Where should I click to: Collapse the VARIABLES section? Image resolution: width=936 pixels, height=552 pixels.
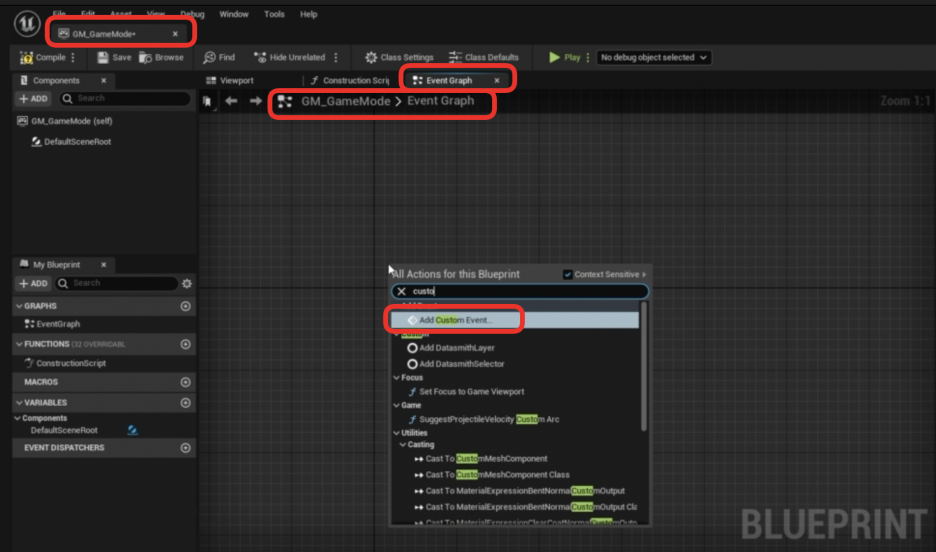19,403
